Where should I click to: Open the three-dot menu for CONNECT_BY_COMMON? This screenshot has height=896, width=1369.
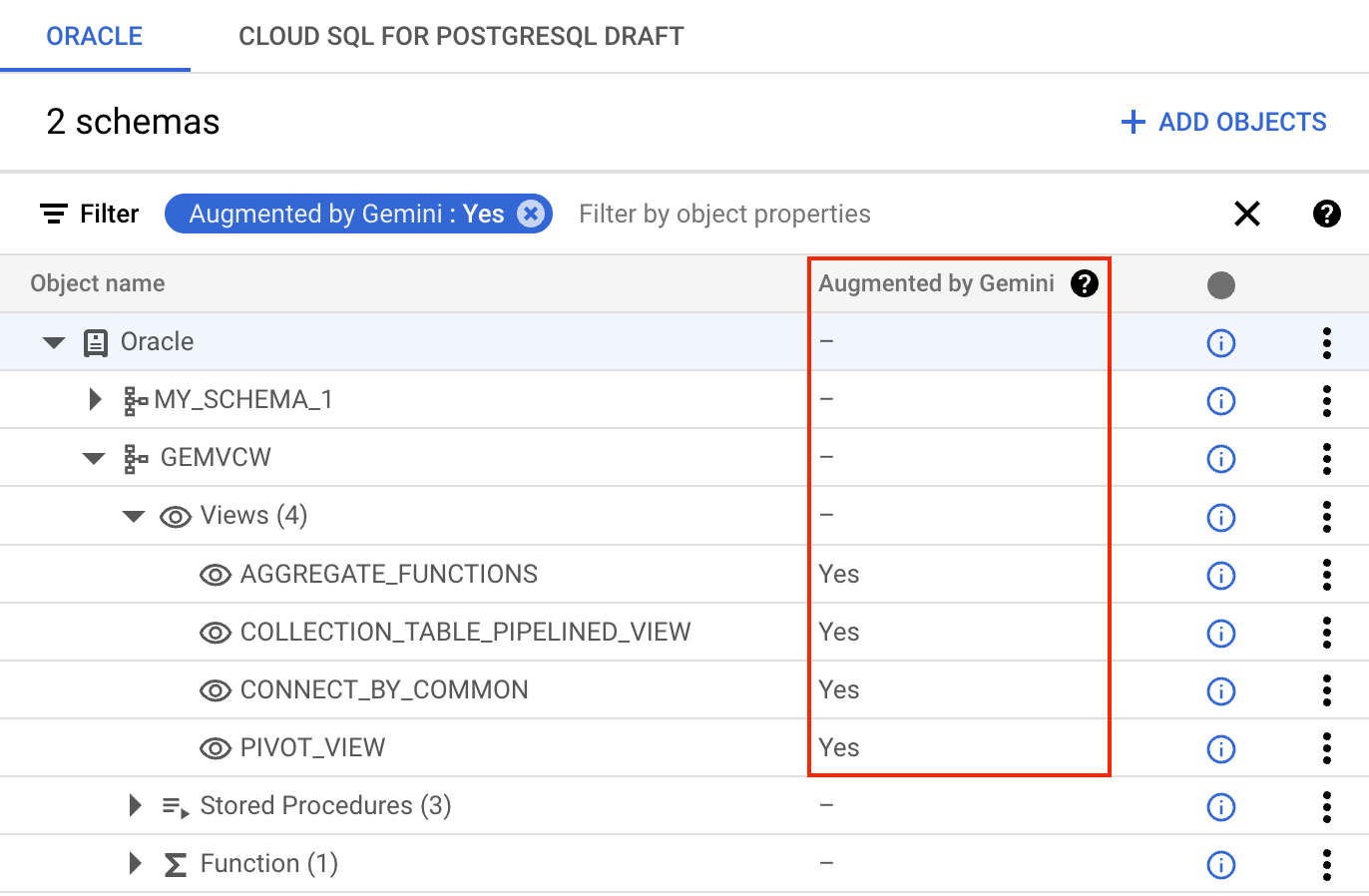pos(1327,689)
